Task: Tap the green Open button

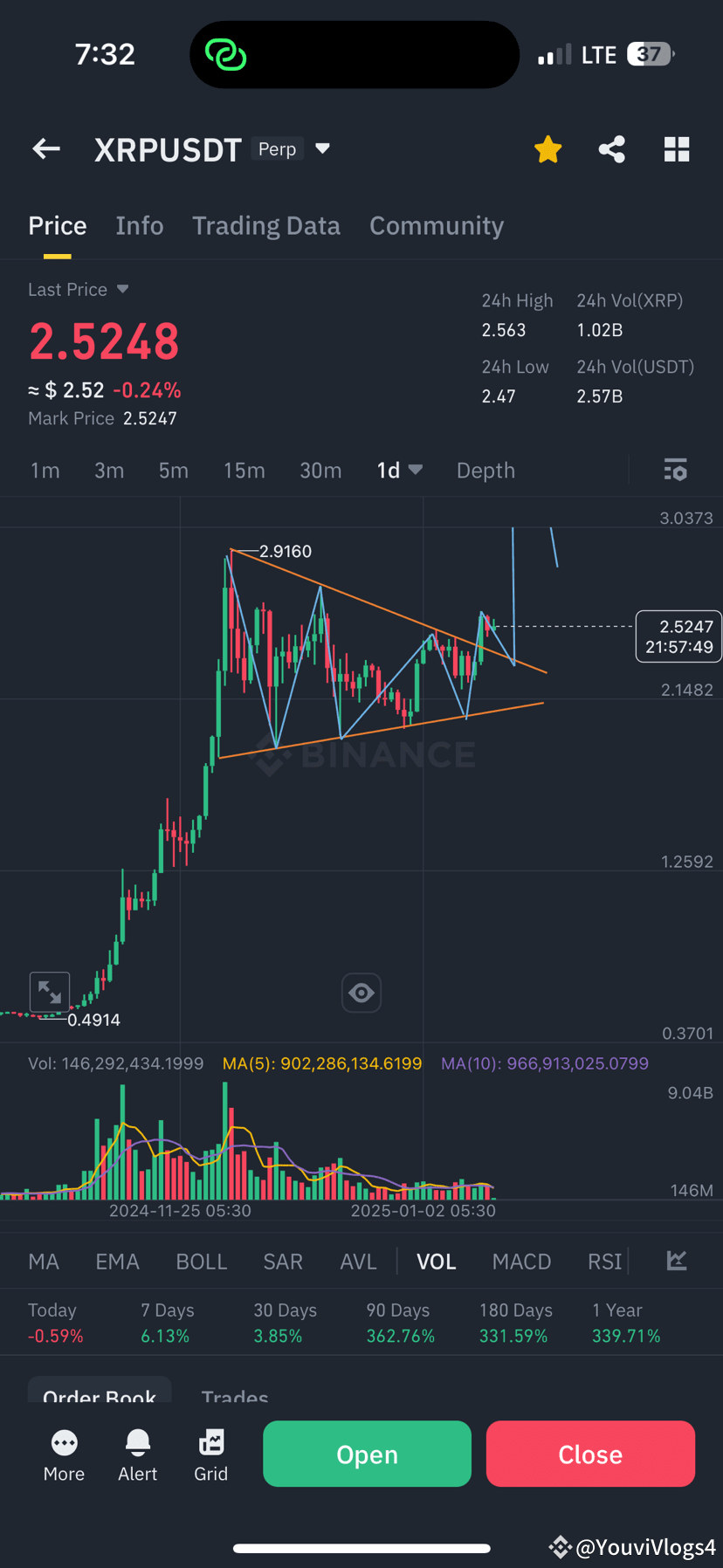Action: (x=367, y=1454)
